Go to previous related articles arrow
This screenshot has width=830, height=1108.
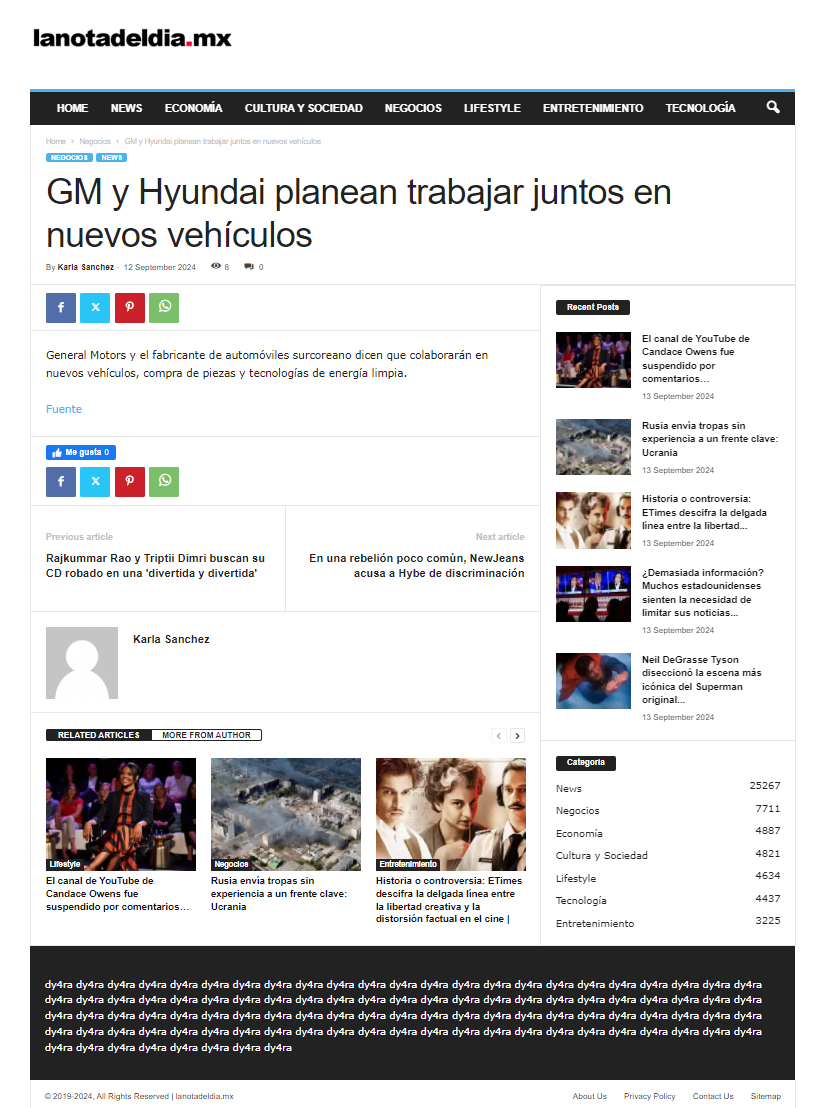(x=499, y=736)
